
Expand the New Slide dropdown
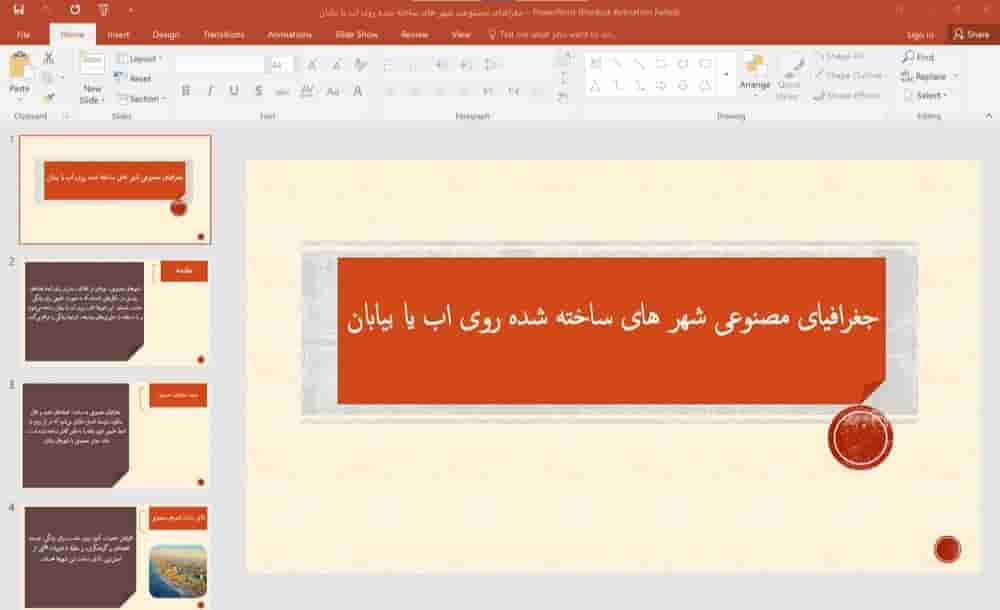[x=92, y=94]
